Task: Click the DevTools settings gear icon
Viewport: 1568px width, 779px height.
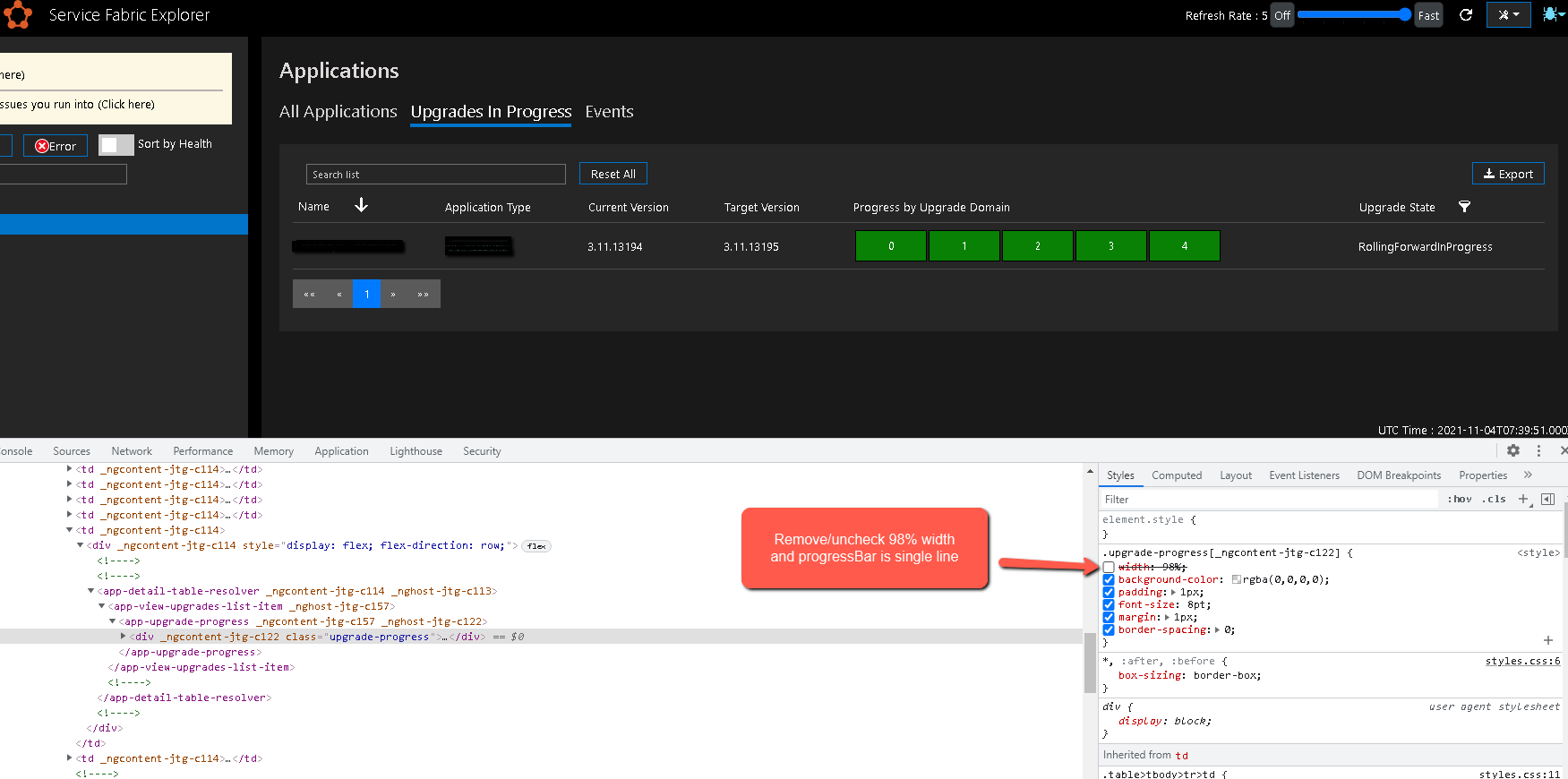Action: pos(1513,451)
